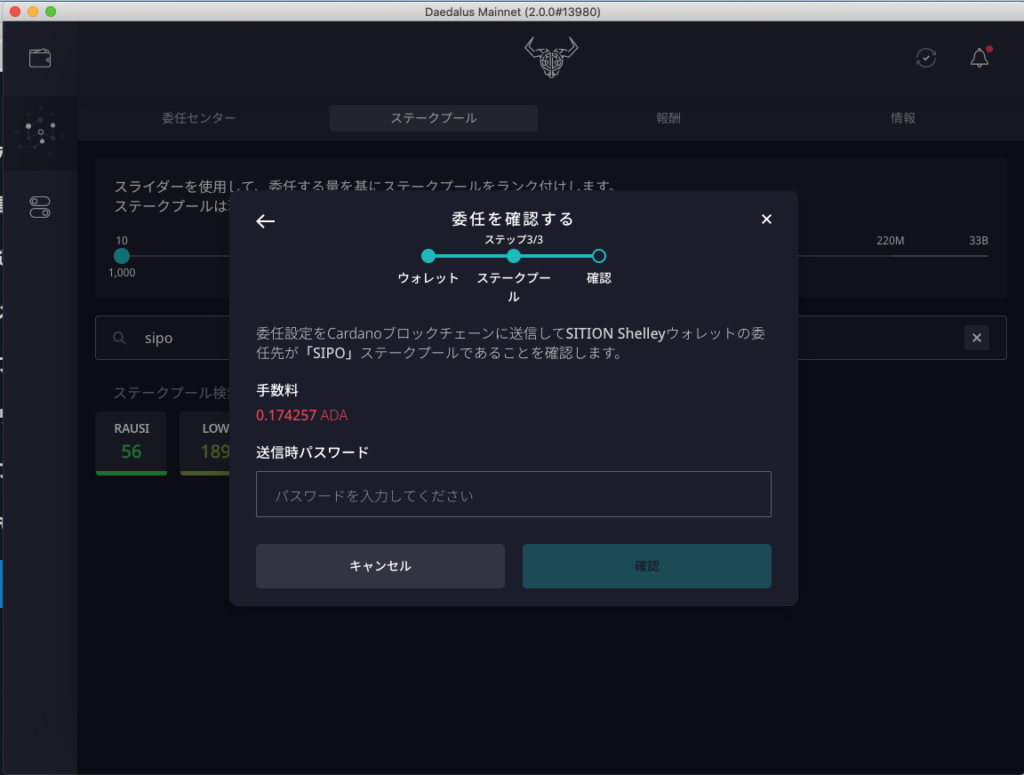
Task: Click the Daedalus bull logo
Action: [551, 58]
